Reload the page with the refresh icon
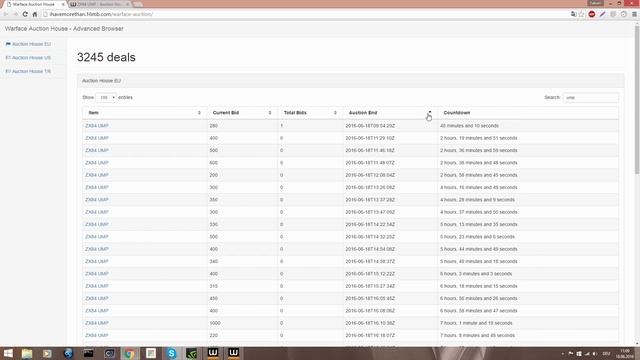The width and height of the screenshot is (640, 360). (25, 14)
